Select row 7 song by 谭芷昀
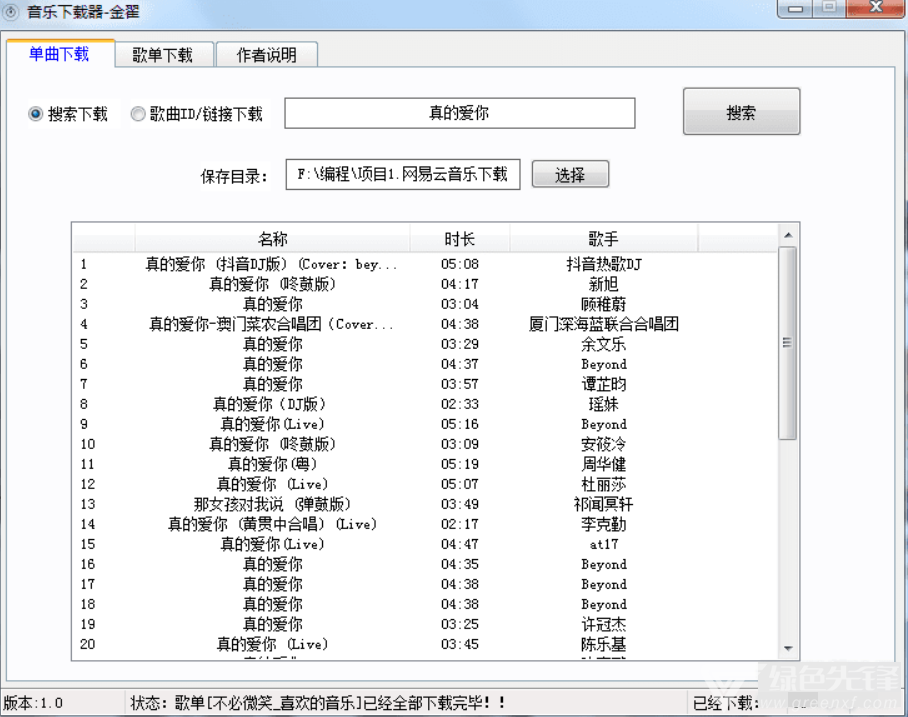 426,384
